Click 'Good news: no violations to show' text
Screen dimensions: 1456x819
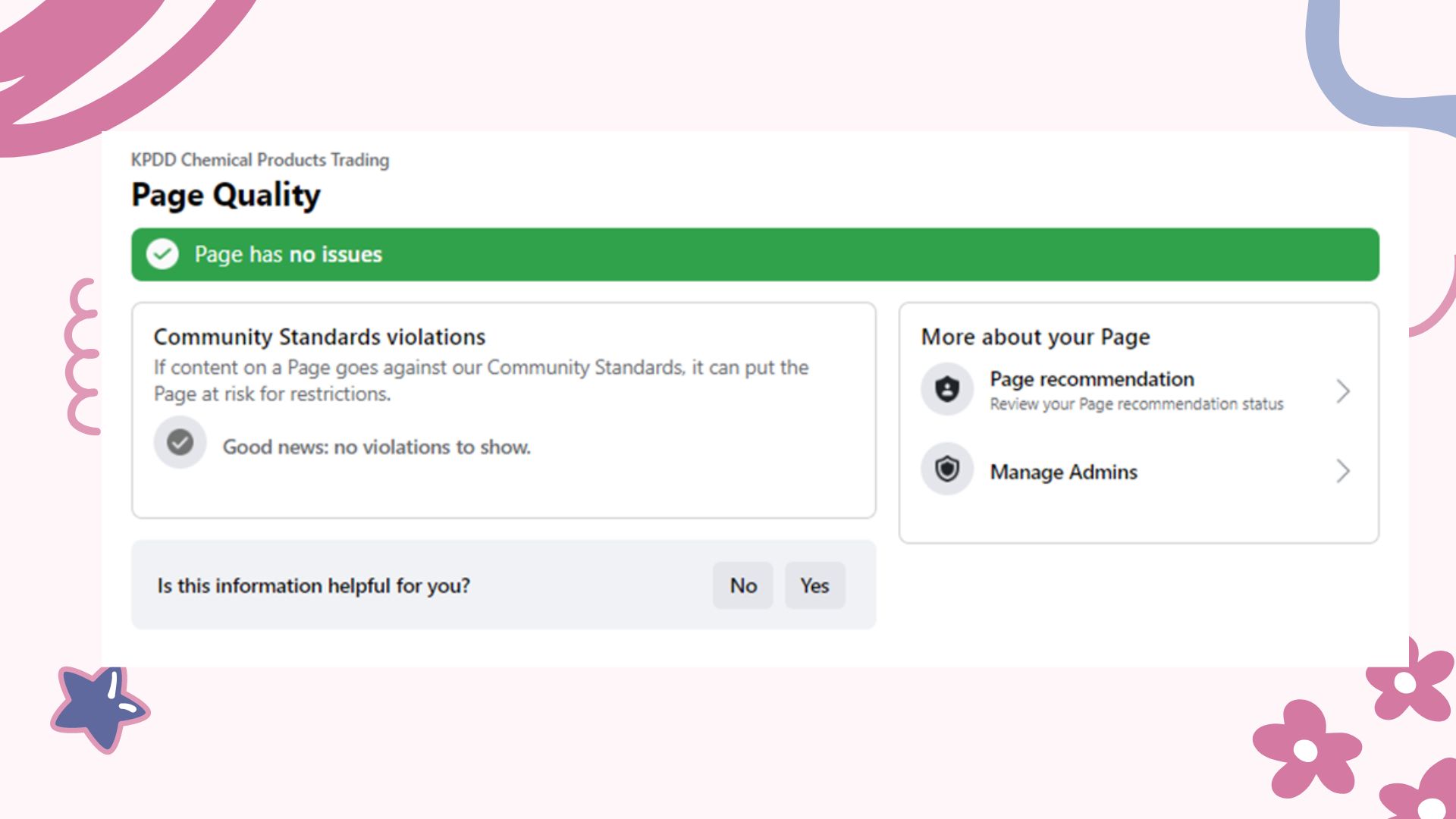point(376,447)
